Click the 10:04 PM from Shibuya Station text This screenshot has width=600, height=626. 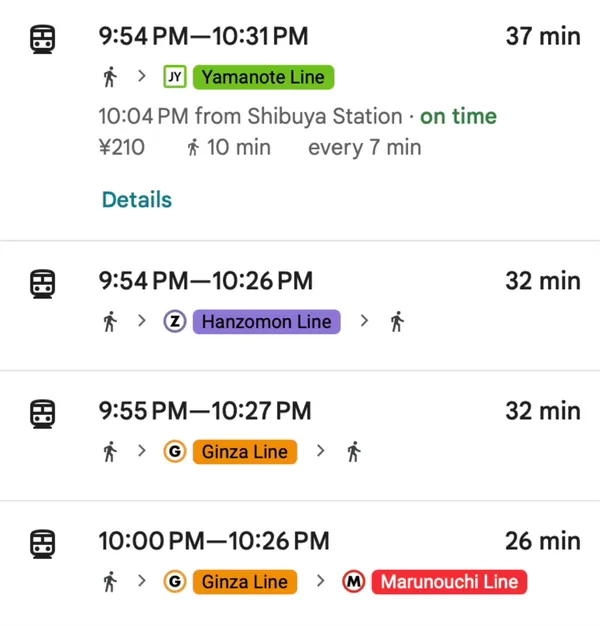coord(250,116)
